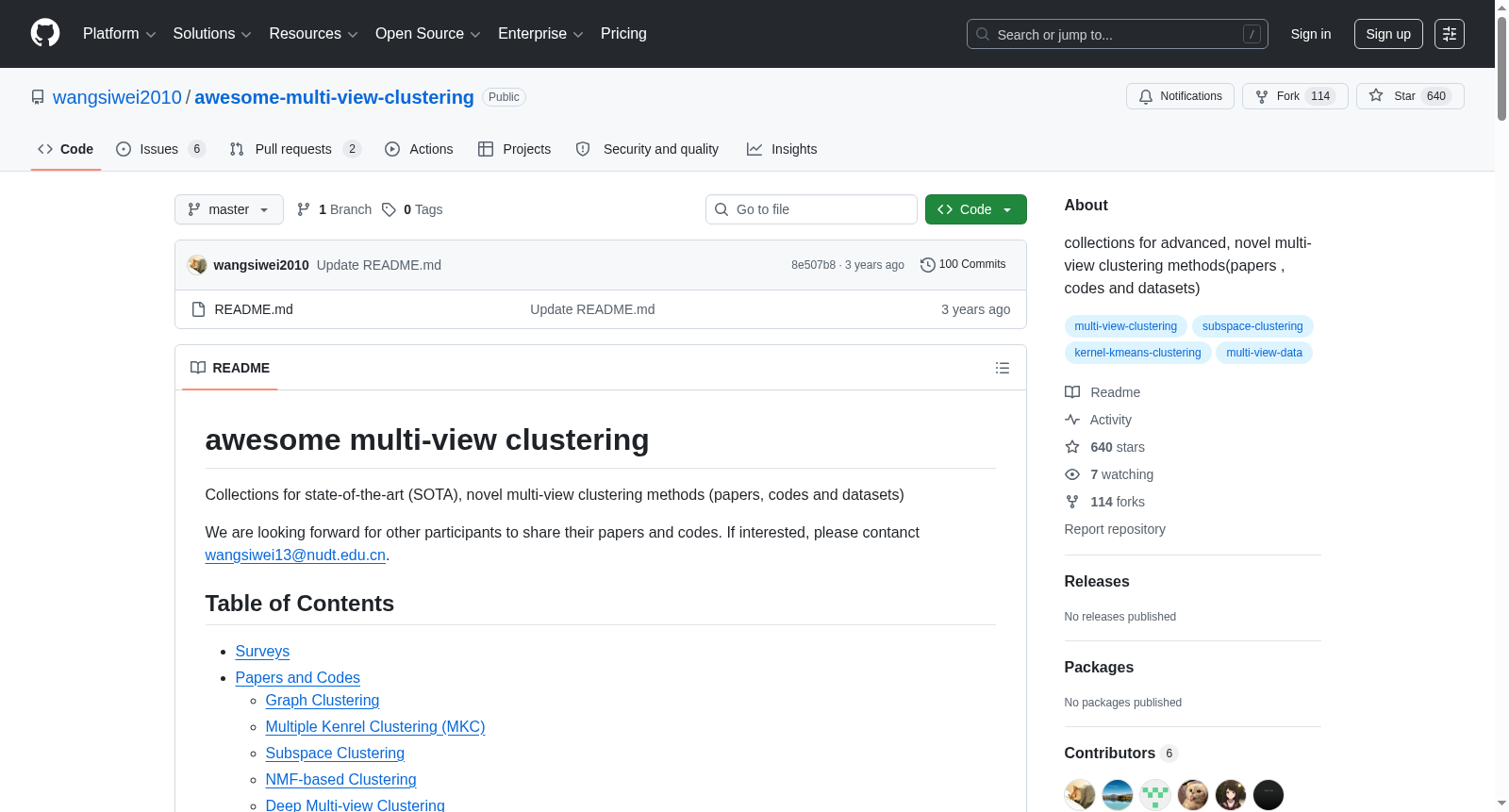
Task: Switch to the Insights tab
Action: pos(782,149)
